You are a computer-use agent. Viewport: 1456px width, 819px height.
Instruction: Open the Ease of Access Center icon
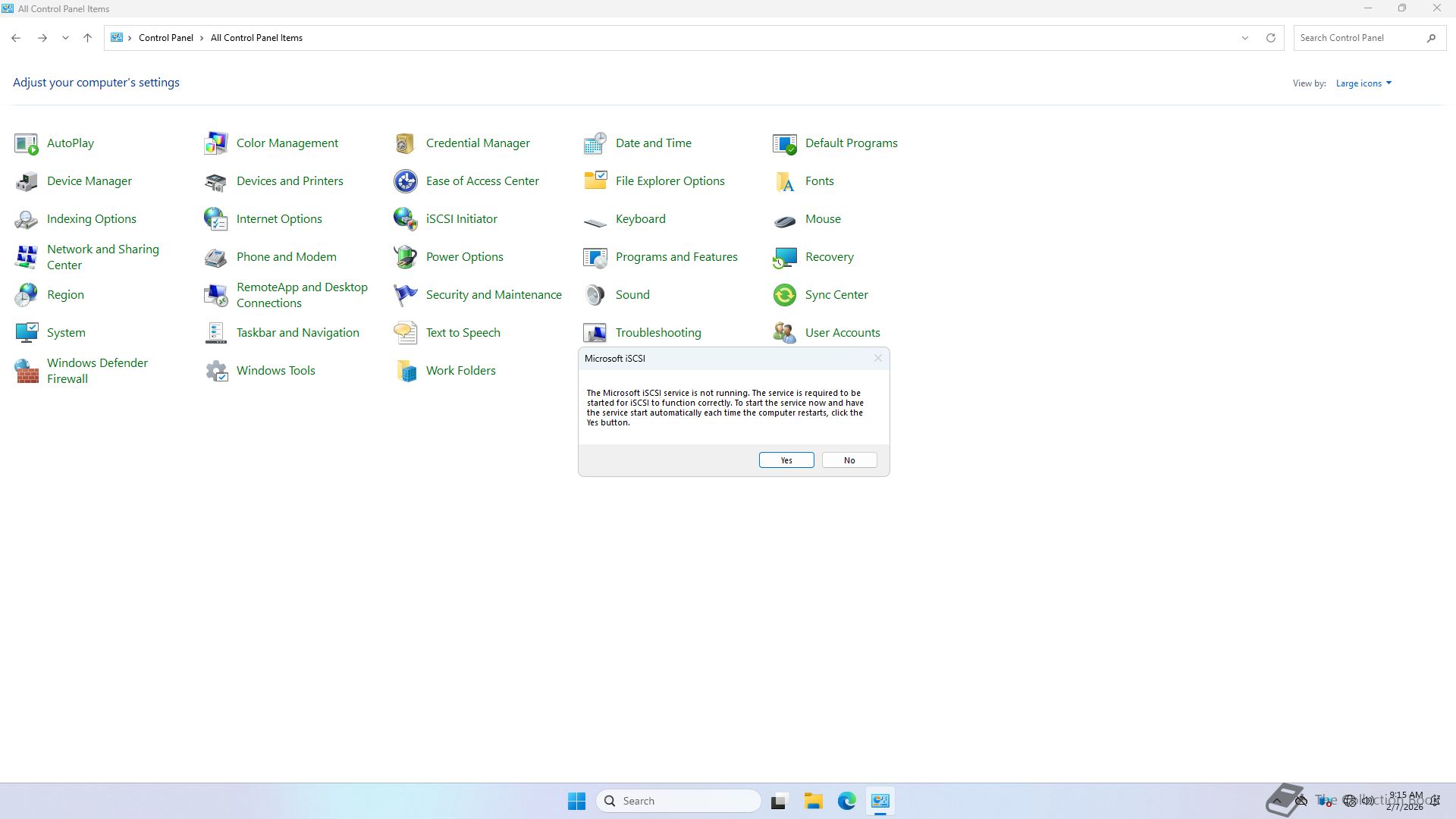tap(406, 181)
